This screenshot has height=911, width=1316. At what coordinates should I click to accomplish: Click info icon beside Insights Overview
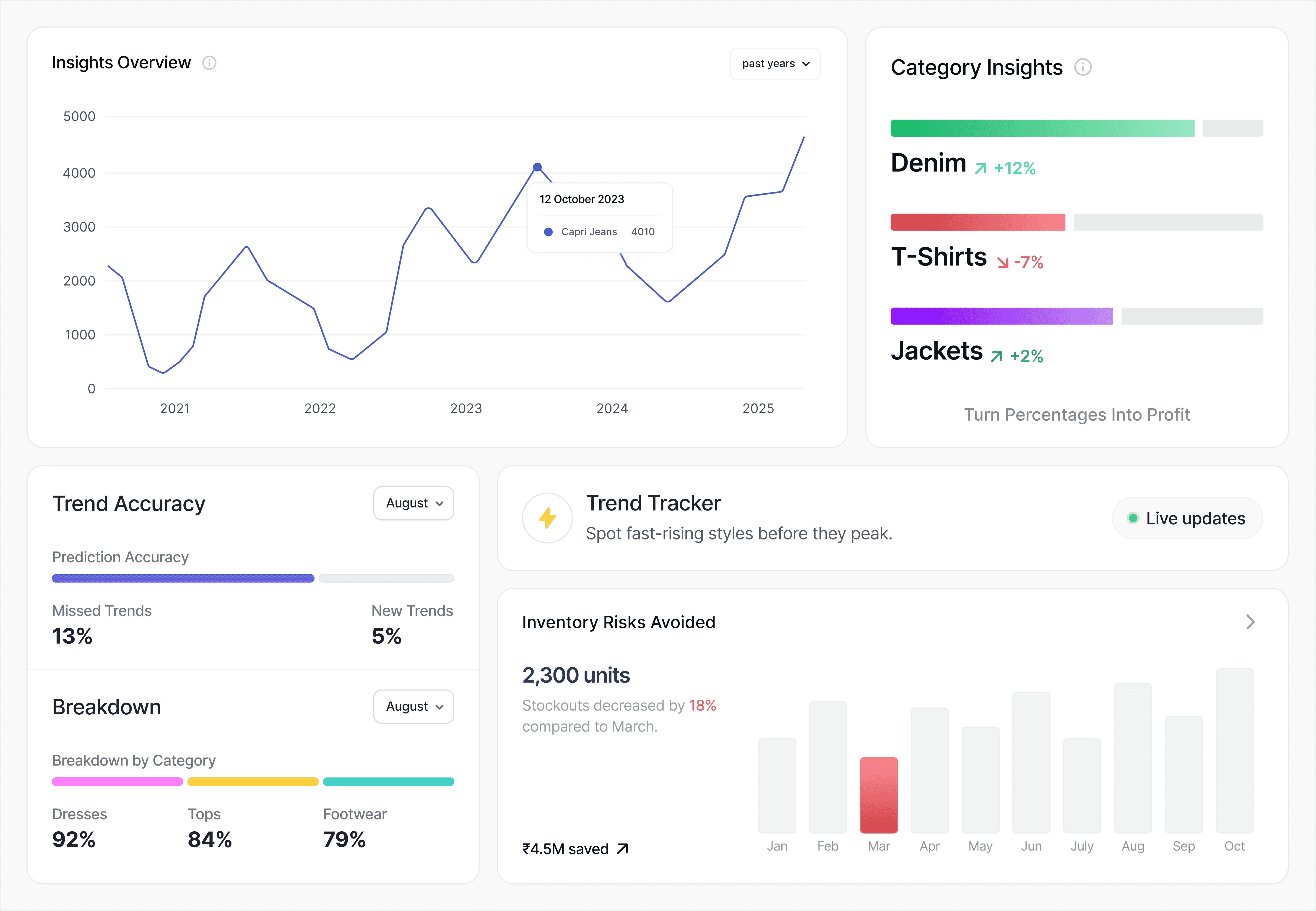tap(209, 63)
